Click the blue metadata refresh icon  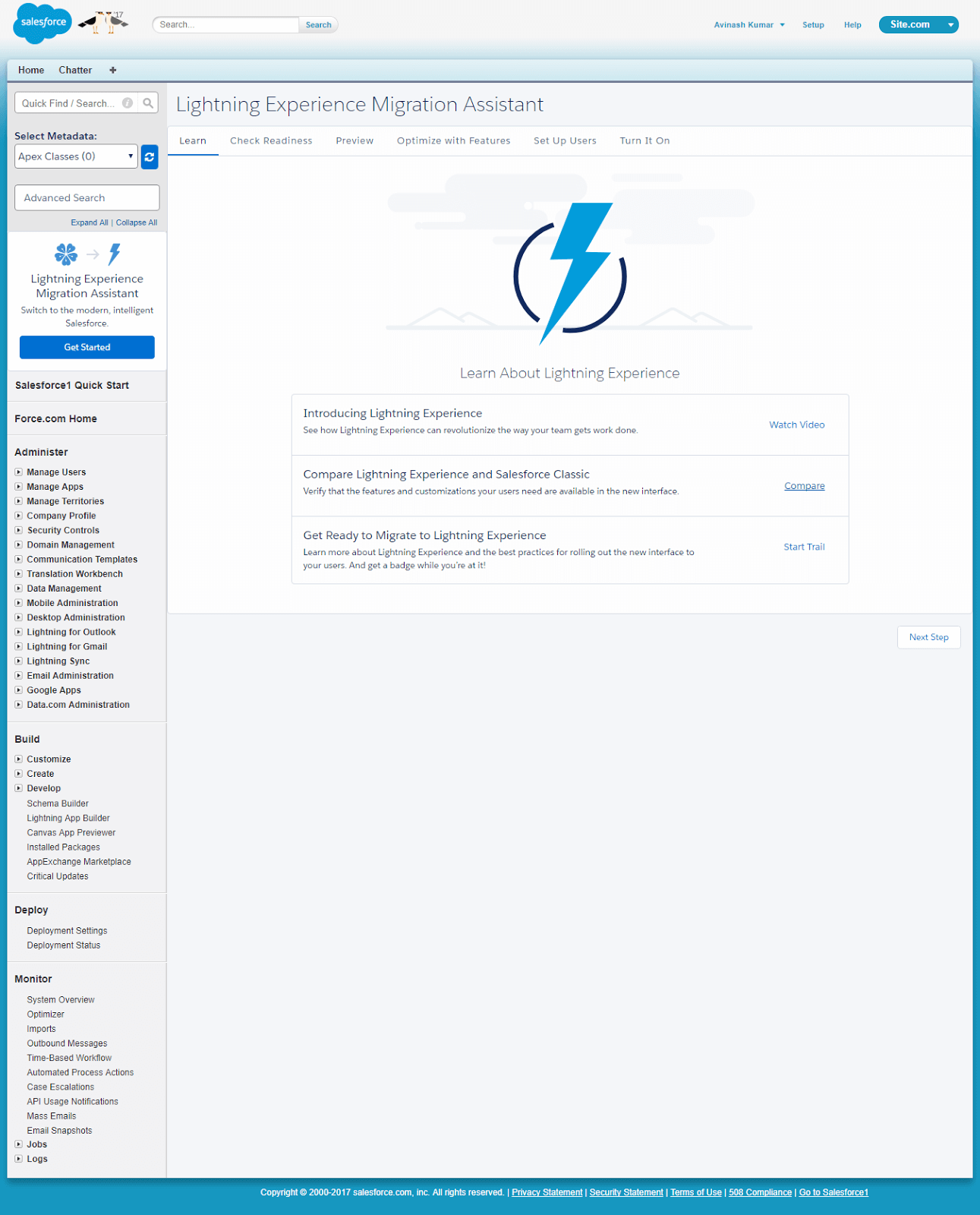coord(150,157)
